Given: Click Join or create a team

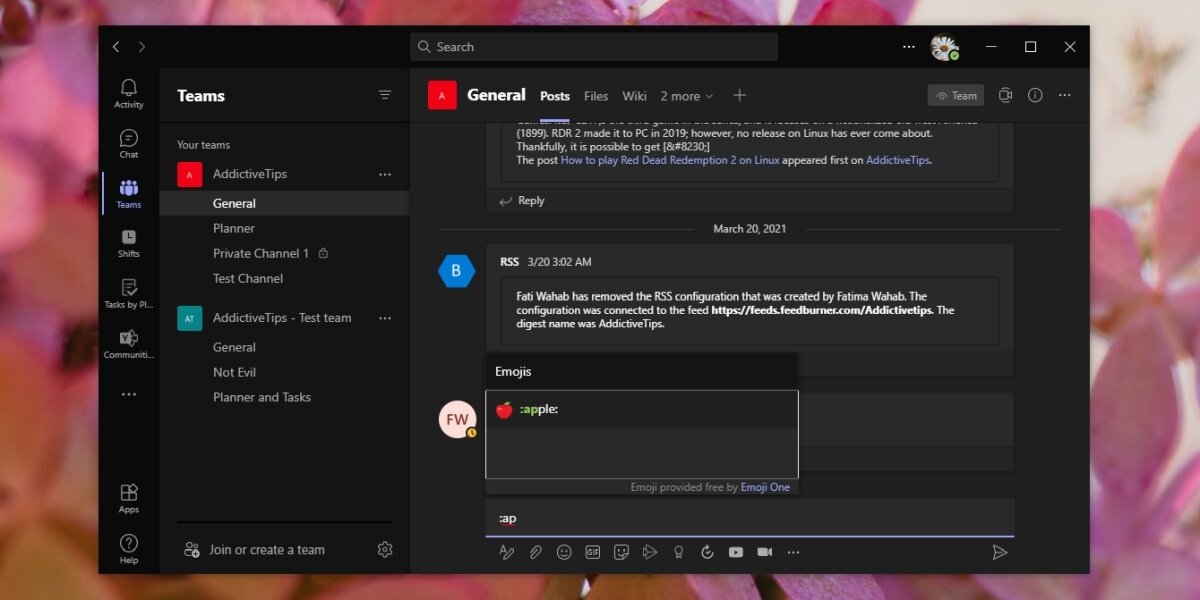Looking at the screenshot, I should (x=266, y=550).
